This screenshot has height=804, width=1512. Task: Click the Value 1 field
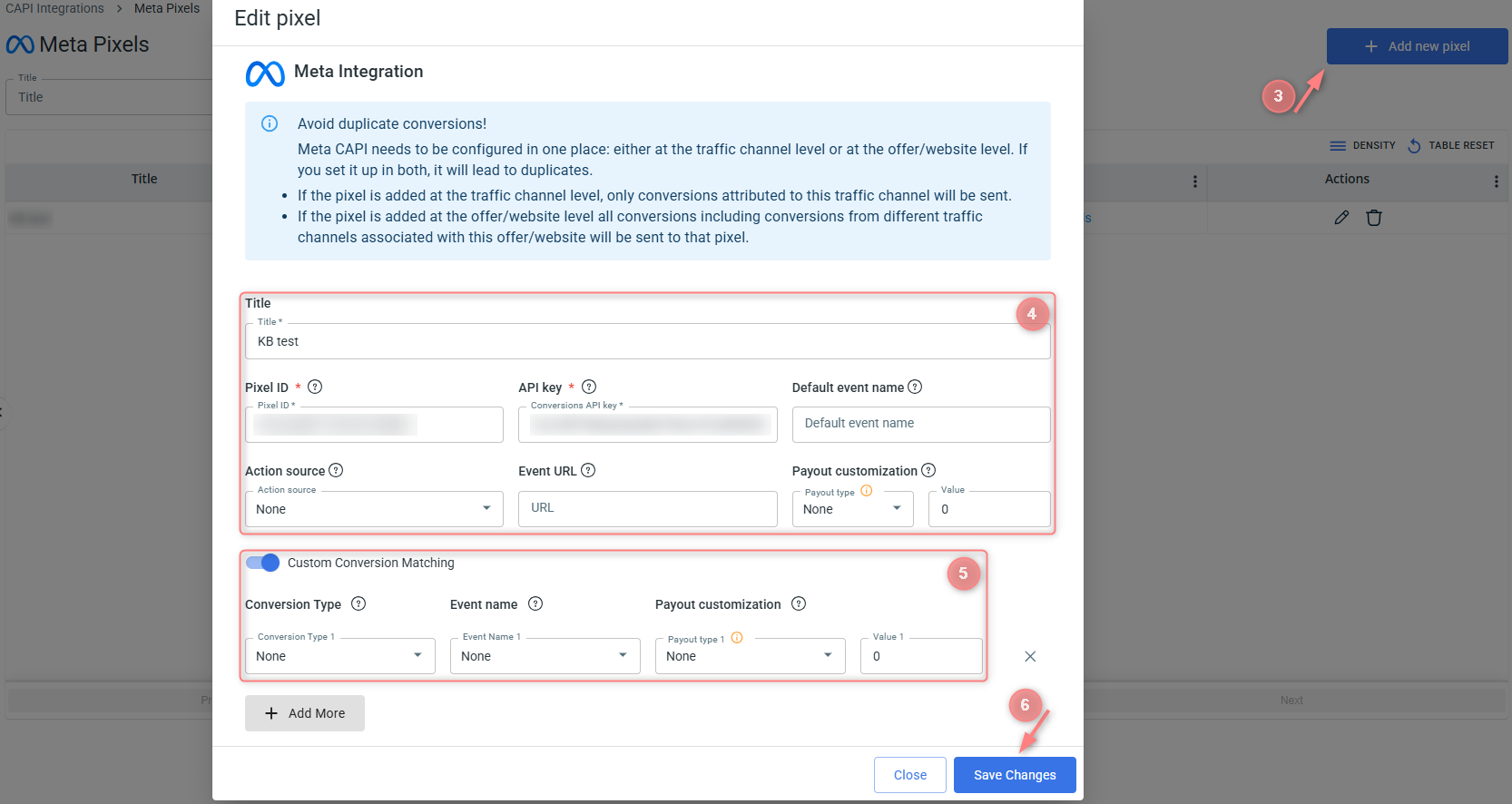tap(921, 656)
